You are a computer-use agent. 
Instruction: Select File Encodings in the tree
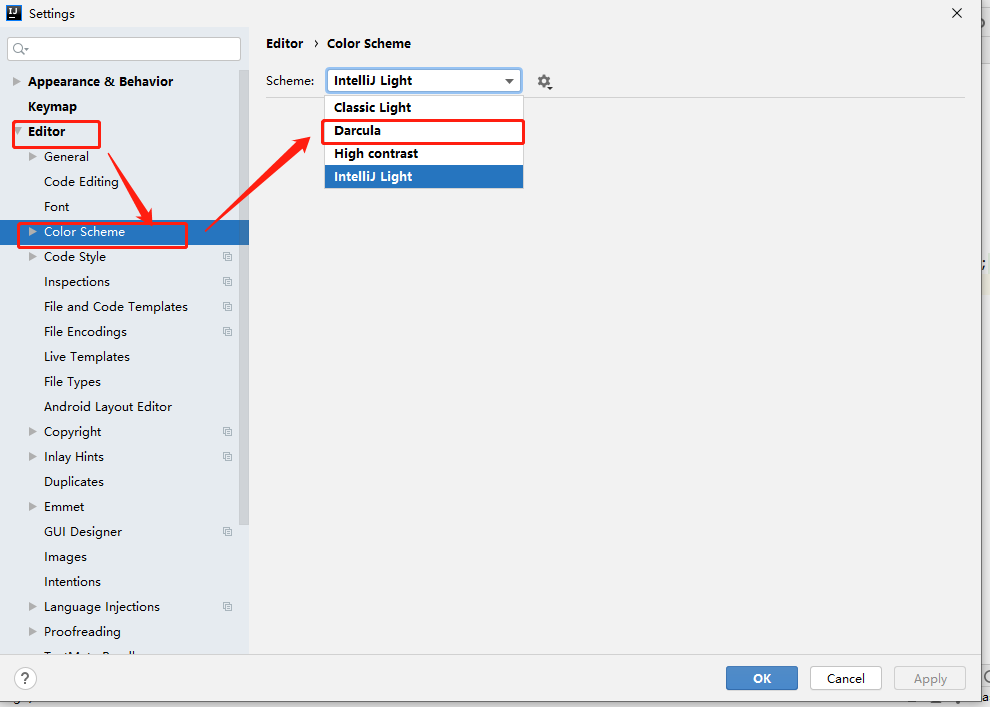tap(85, 331)
